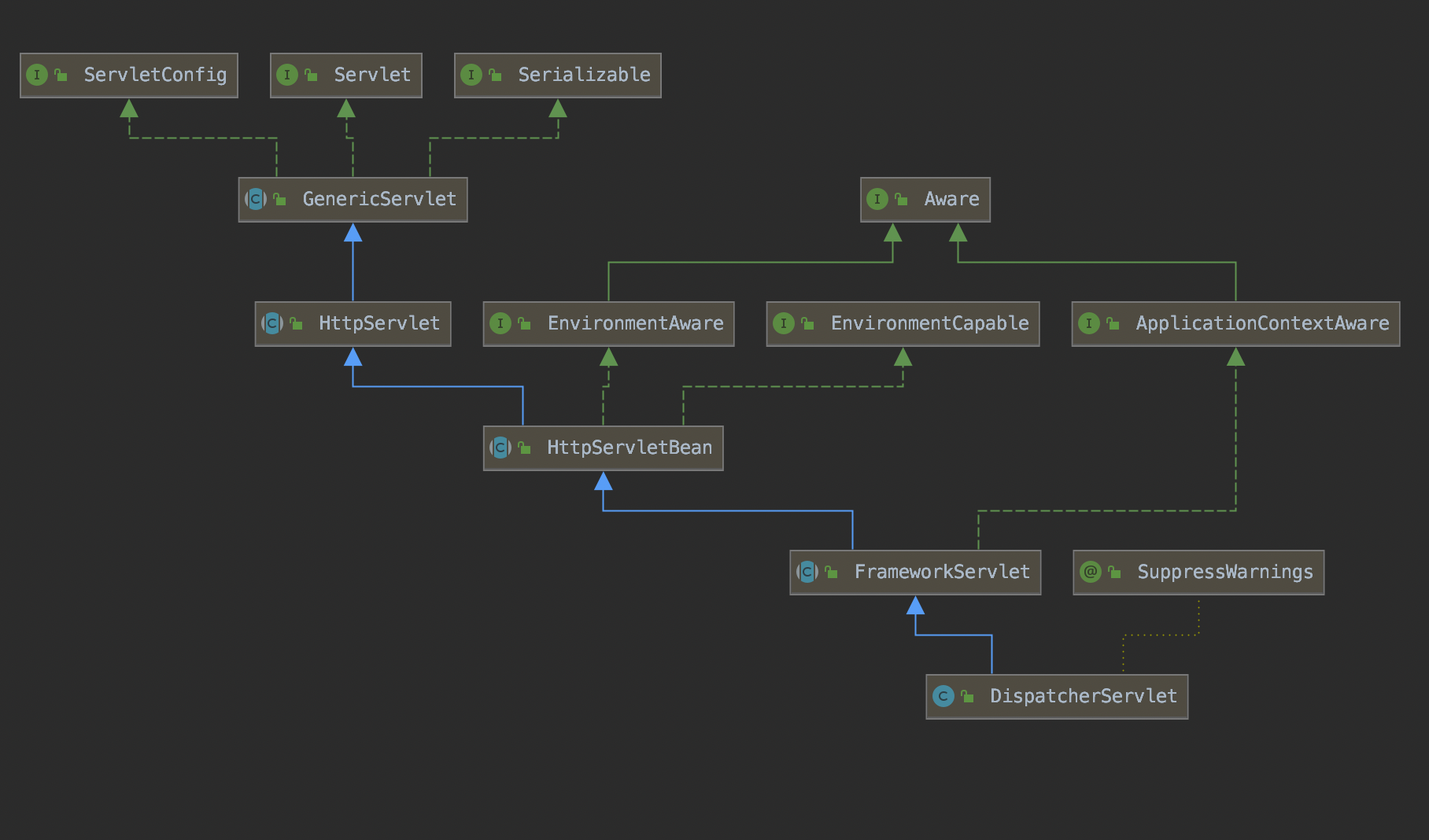
Task: Click the interface icon on ServletConfig node
Action: click(37, 76)
